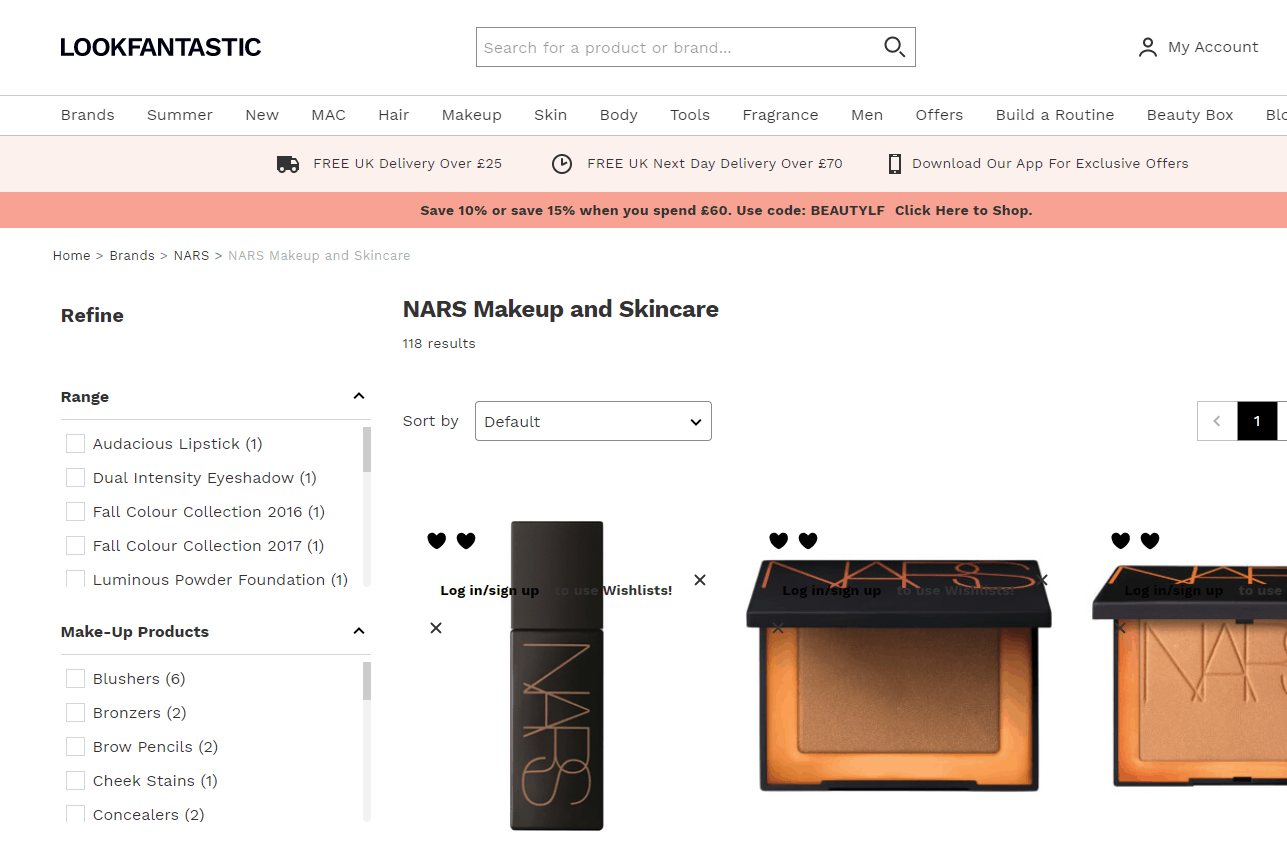Click page 1 pagination button
This screenshot has width=1287, height=844.
(x=1257, y=421)
